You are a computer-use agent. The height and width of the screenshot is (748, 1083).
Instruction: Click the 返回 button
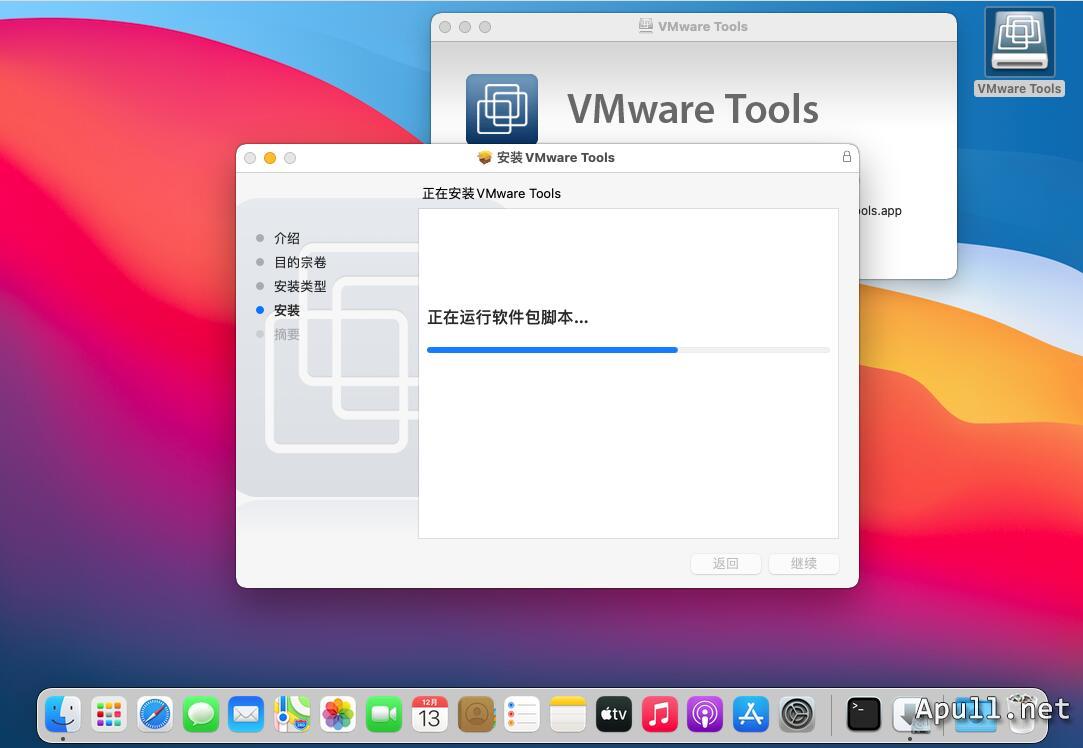(x=725, y=563)
